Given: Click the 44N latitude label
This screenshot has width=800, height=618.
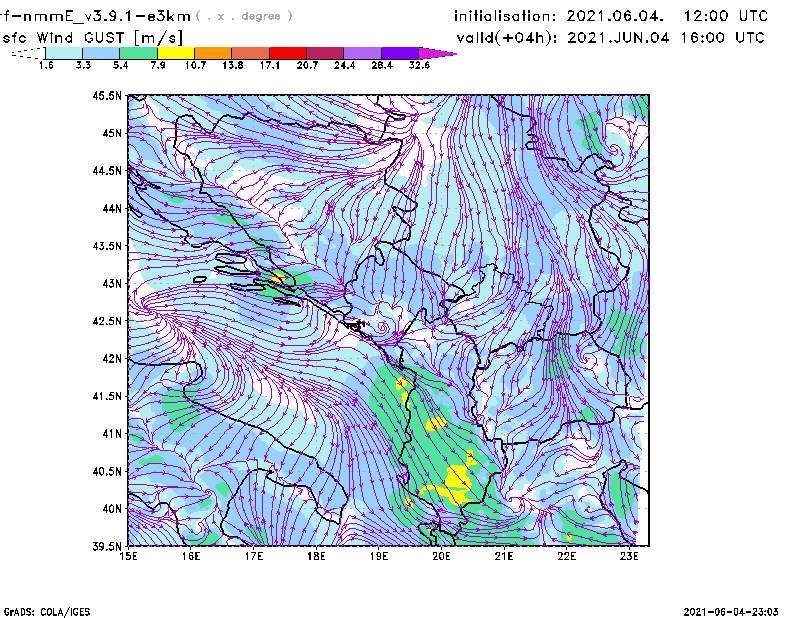Looking at the screenshot, I should click(x=112, y=208).
